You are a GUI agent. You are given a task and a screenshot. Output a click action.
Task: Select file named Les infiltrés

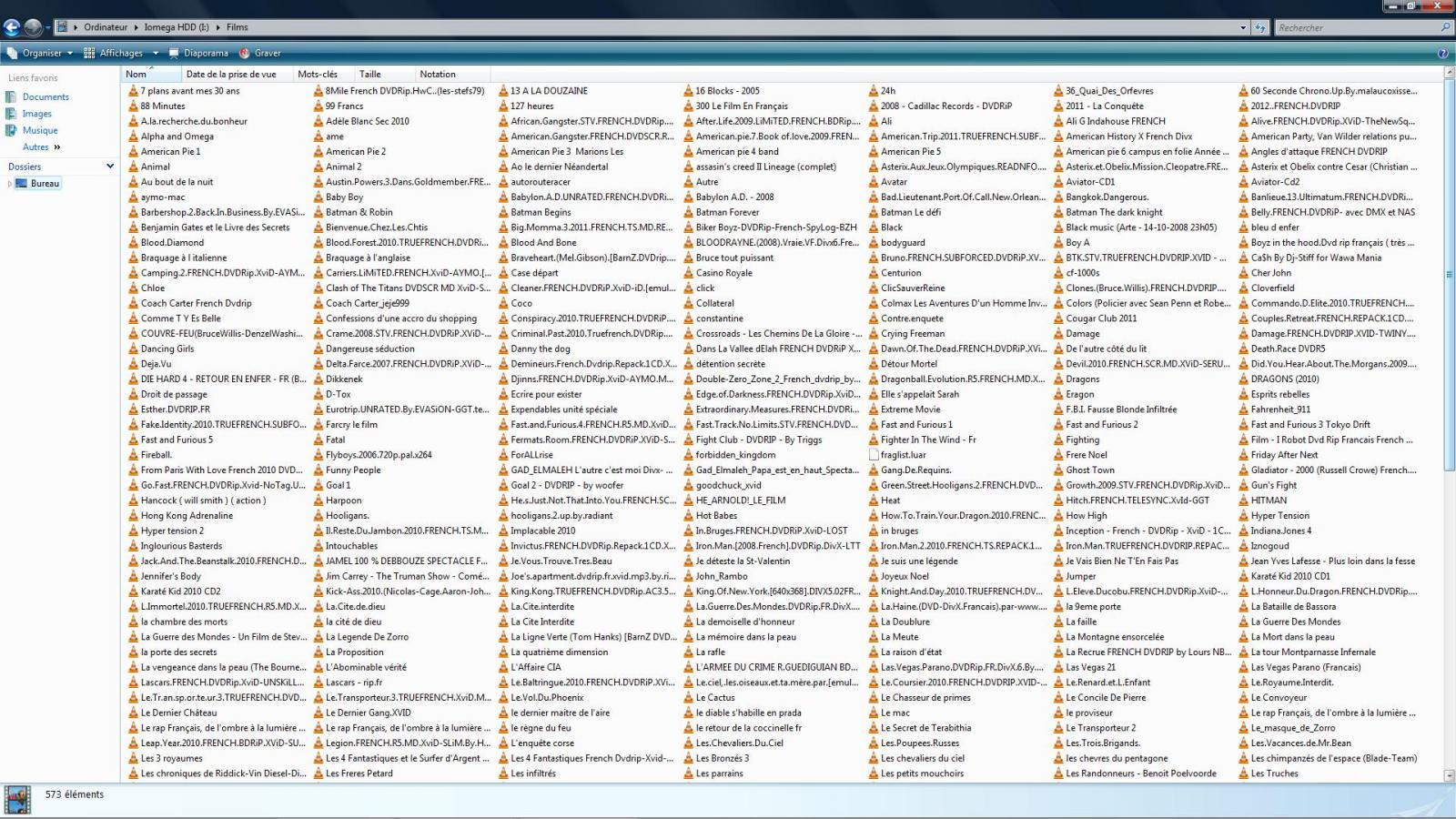point(533,773)
